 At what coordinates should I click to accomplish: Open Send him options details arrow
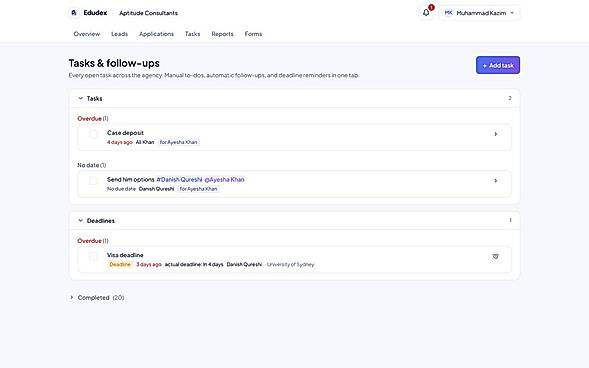(495, 181)
